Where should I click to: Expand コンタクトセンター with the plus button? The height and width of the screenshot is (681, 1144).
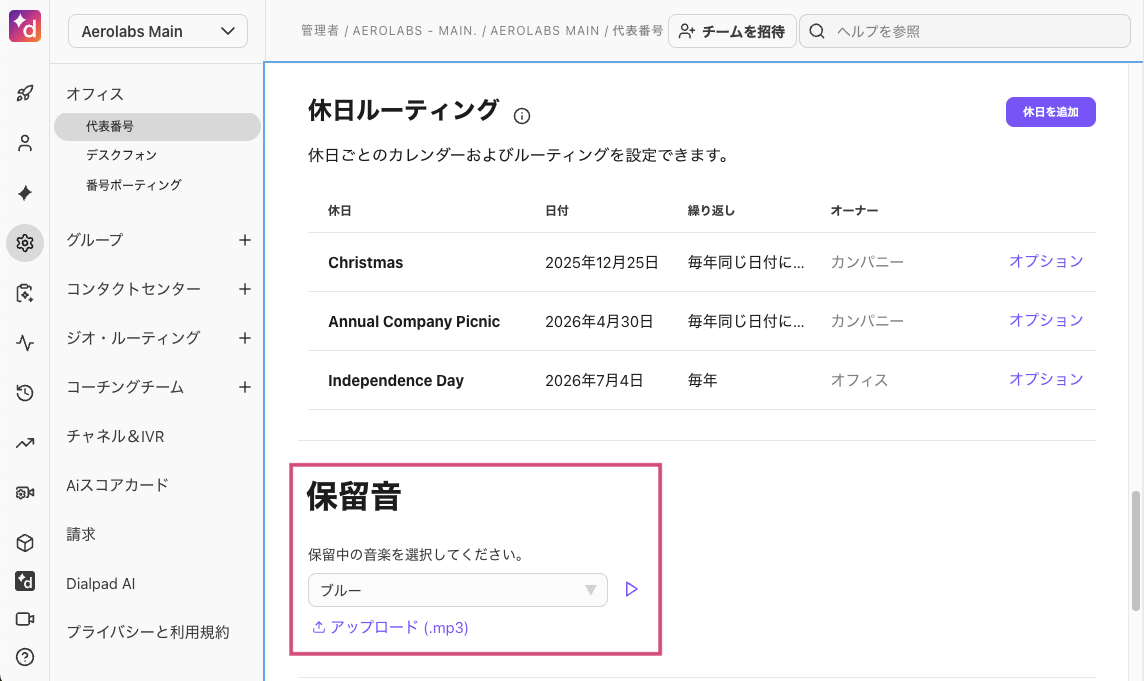pyautogui.click(x=245, y=289)
